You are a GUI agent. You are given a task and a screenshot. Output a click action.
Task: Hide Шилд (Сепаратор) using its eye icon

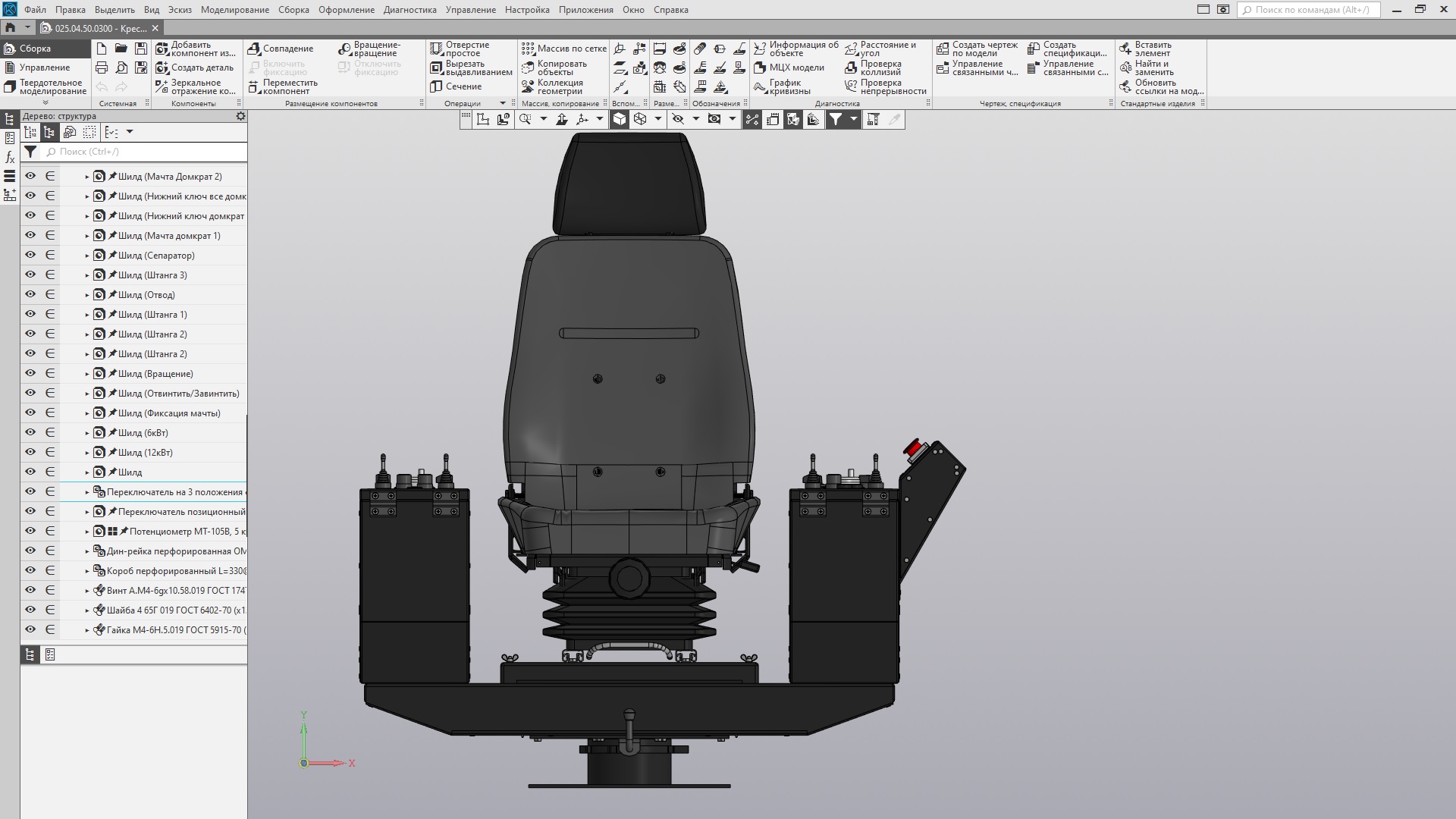coord(30,255)
